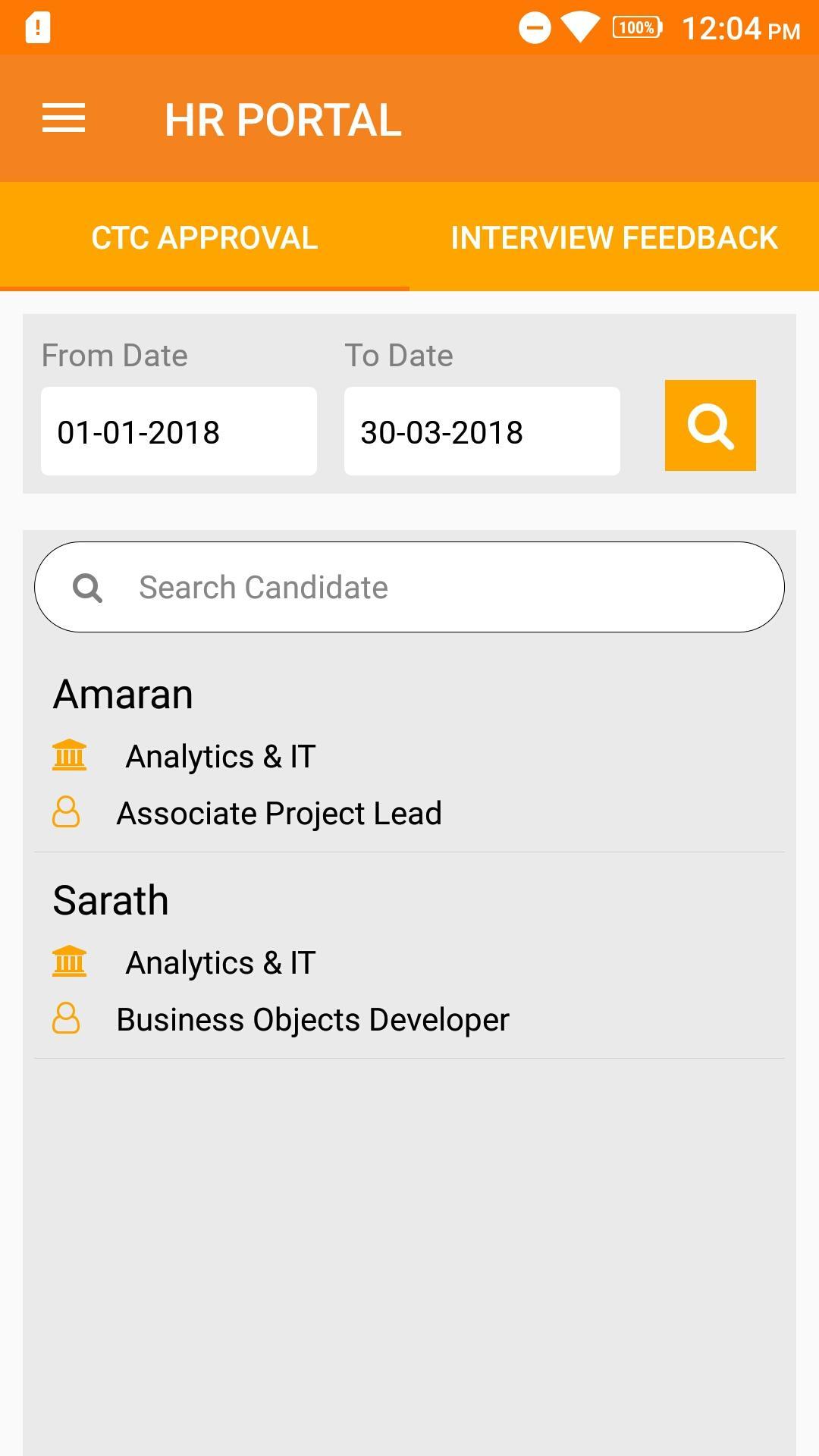
Task: Tap the notification alert icon in status bar
Action: click(x=38, y=28)
